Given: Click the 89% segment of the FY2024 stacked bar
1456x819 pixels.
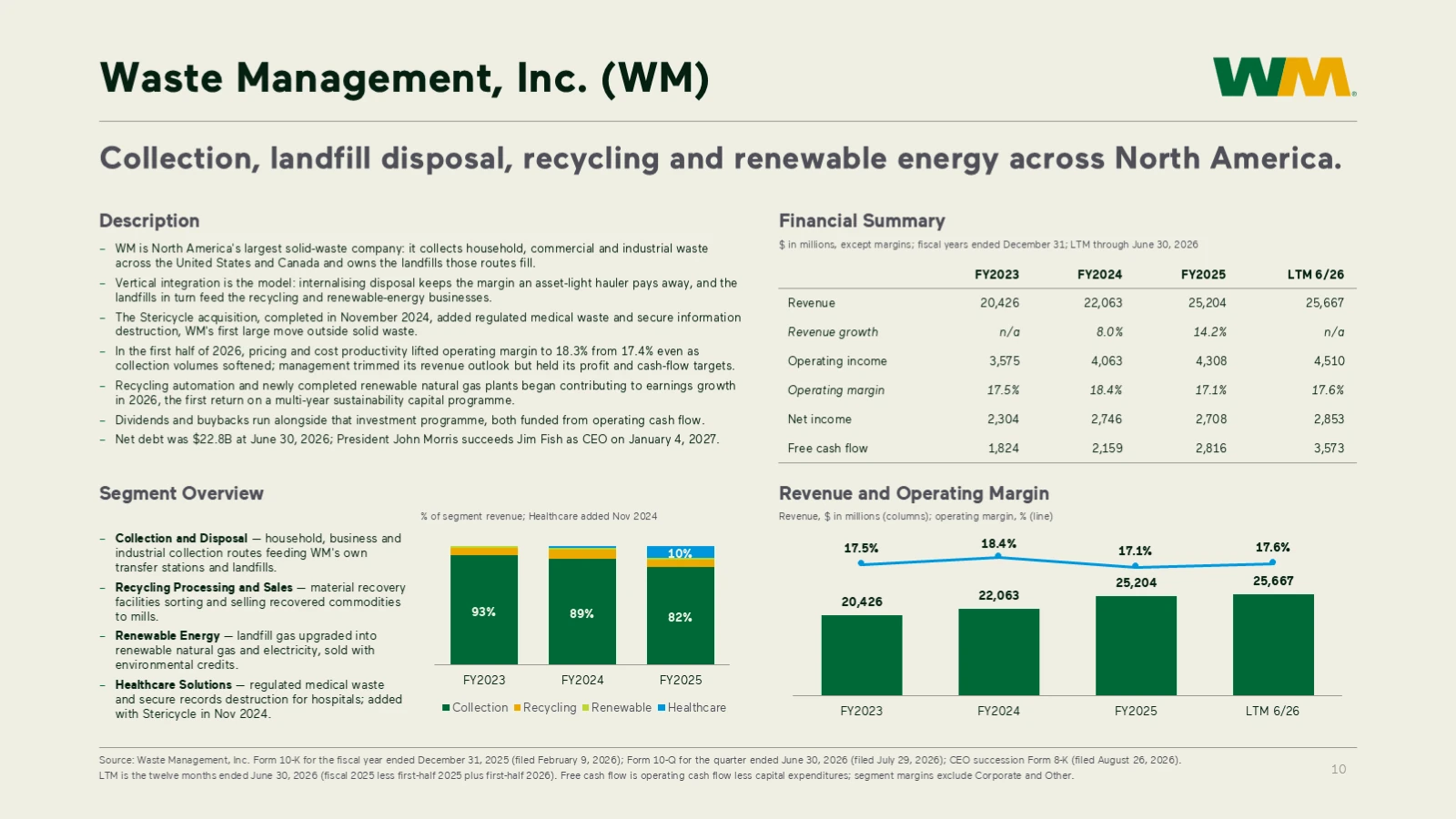Looking at the screenshot, I should pyautogui.click(x=582, y=612).
